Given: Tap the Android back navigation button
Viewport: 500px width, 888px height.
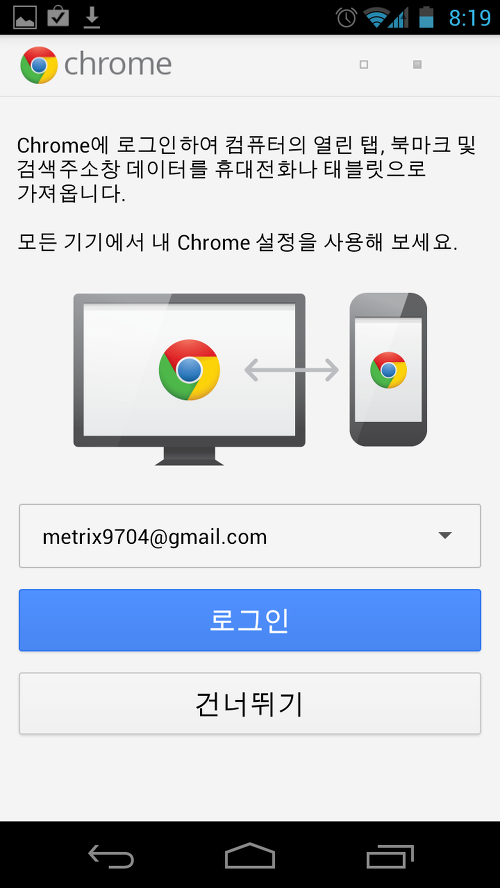Looking at the screenshot, I should pos(111,856).
